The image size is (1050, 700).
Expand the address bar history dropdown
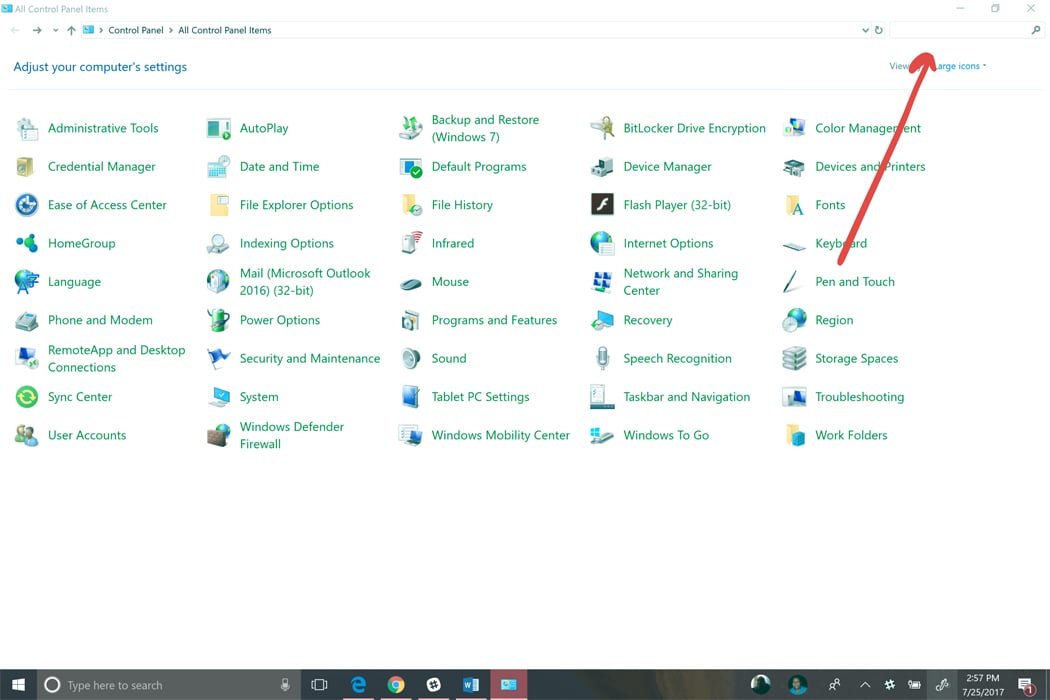[866, 30]
